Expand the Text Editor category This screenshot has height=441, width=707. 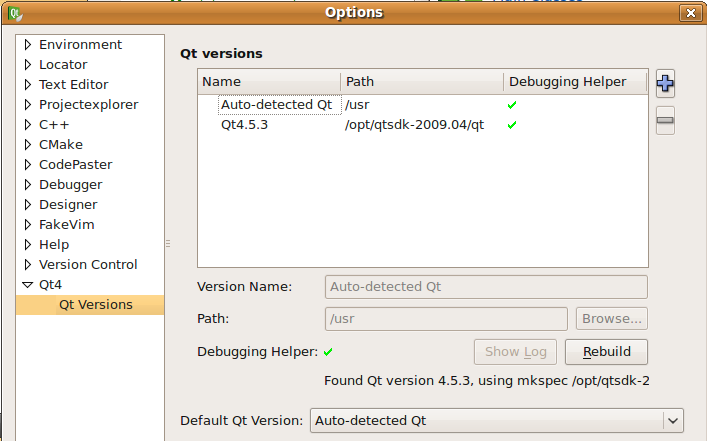point(28,85)
